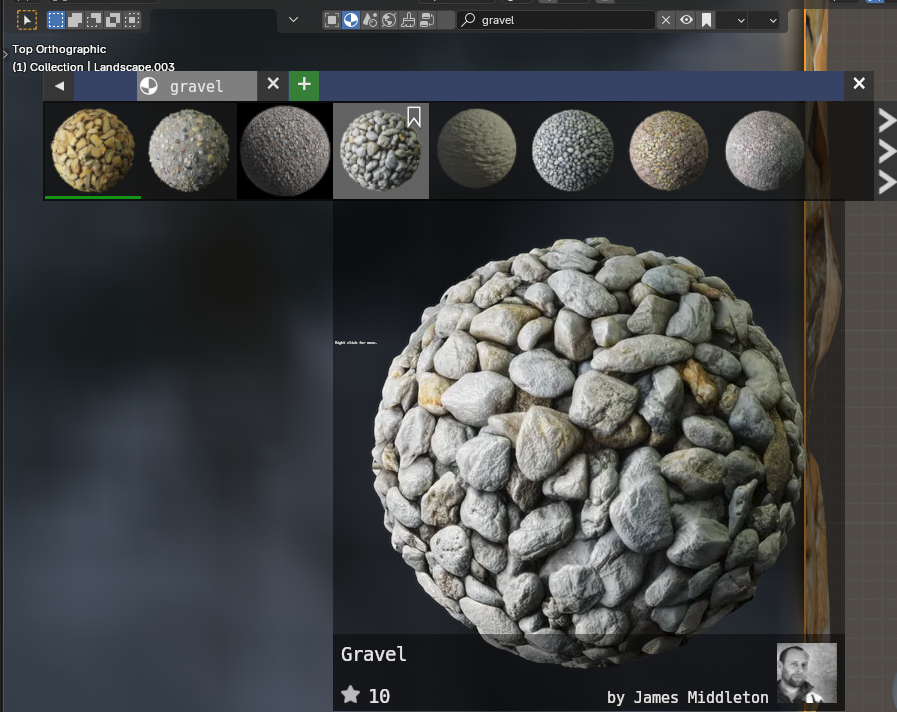897x712 pixels.
Task: Click the 10 star rating
Action: click(x=367, y=696)
